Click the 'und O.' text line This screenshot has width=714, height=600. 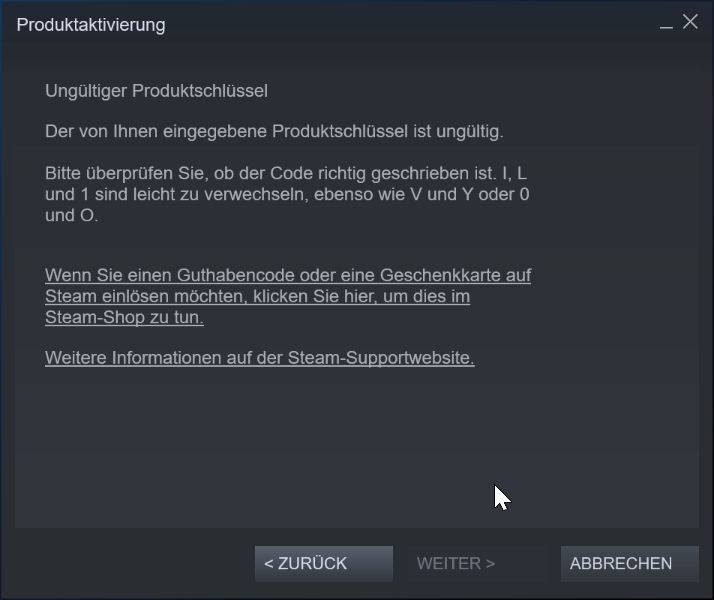point(71,215)
